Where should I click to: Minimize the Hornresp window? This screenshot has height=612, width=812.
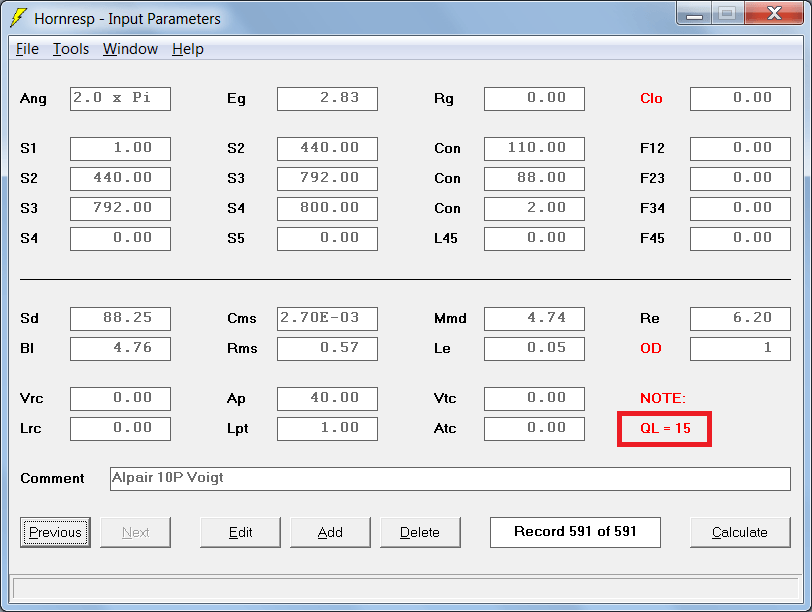[694, 14]
